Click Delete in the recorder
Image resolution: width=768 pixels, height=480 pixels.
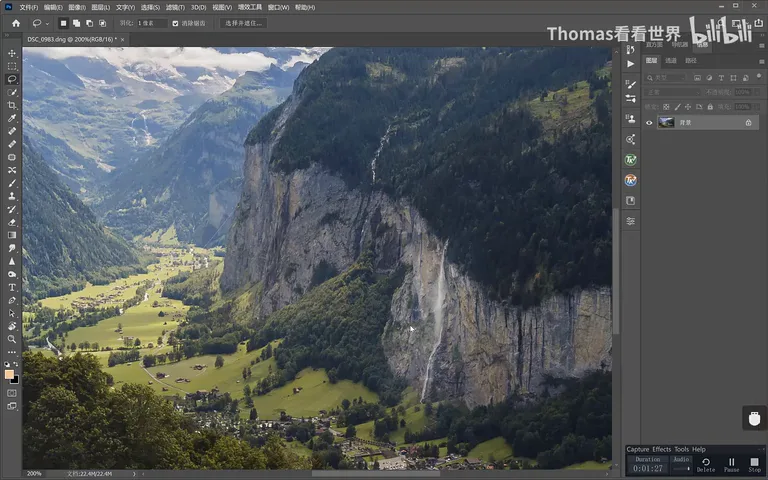tap(706, 464)
